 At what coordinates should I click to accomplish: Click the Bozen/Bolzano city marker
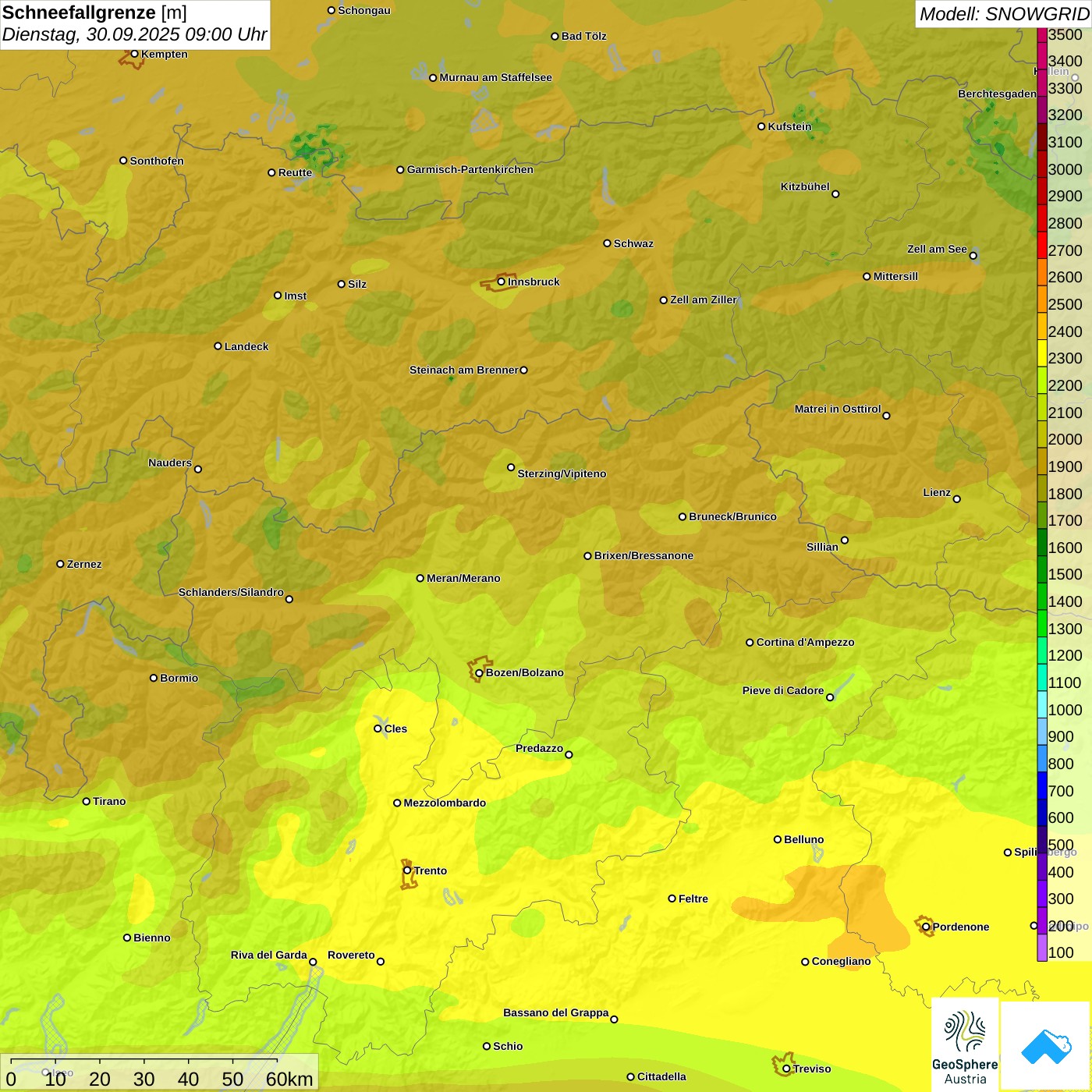click(479, 672)
